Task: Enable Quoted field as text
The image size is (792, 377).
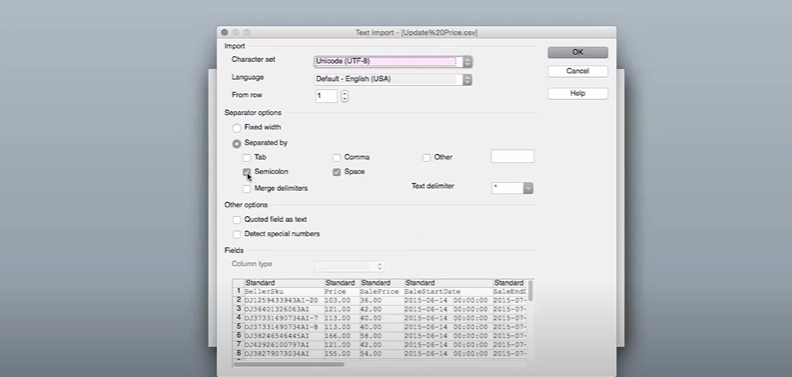Action: tap(236, 220)
